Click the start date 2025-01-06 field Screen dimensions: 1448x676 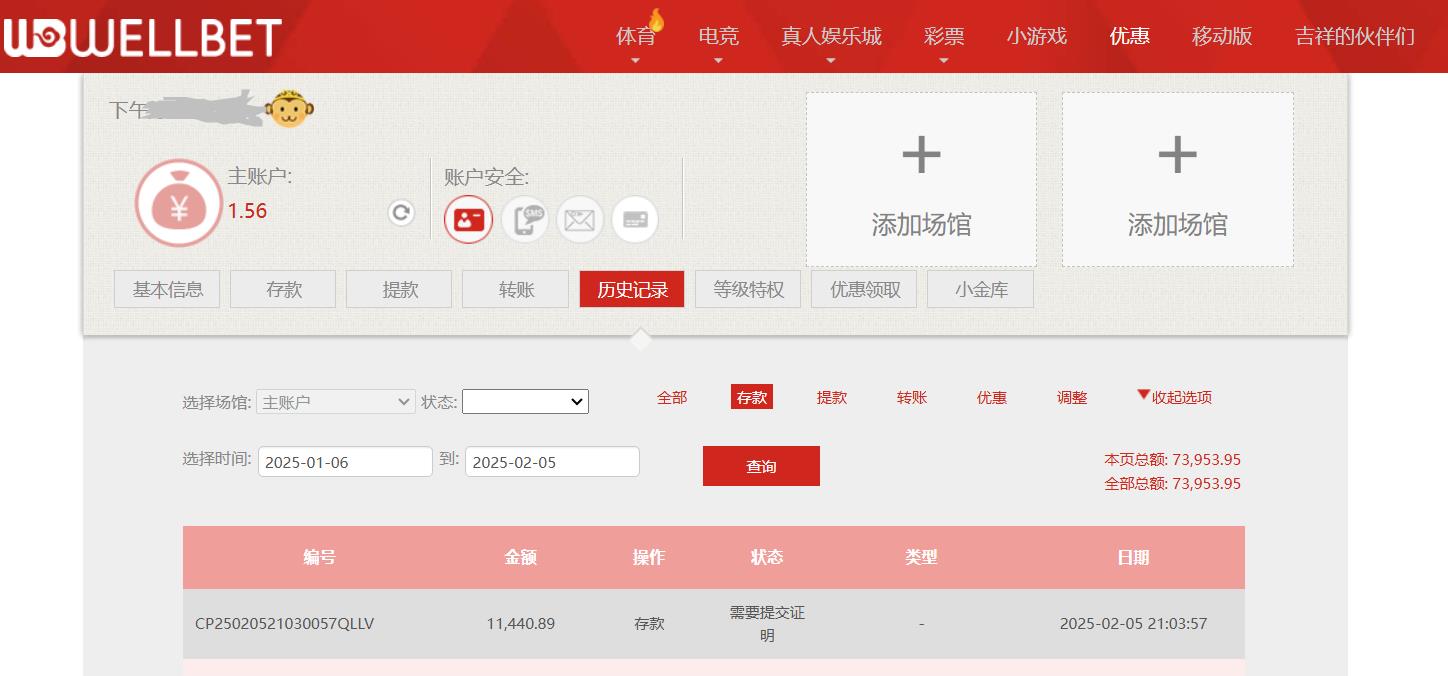[345, 461]
